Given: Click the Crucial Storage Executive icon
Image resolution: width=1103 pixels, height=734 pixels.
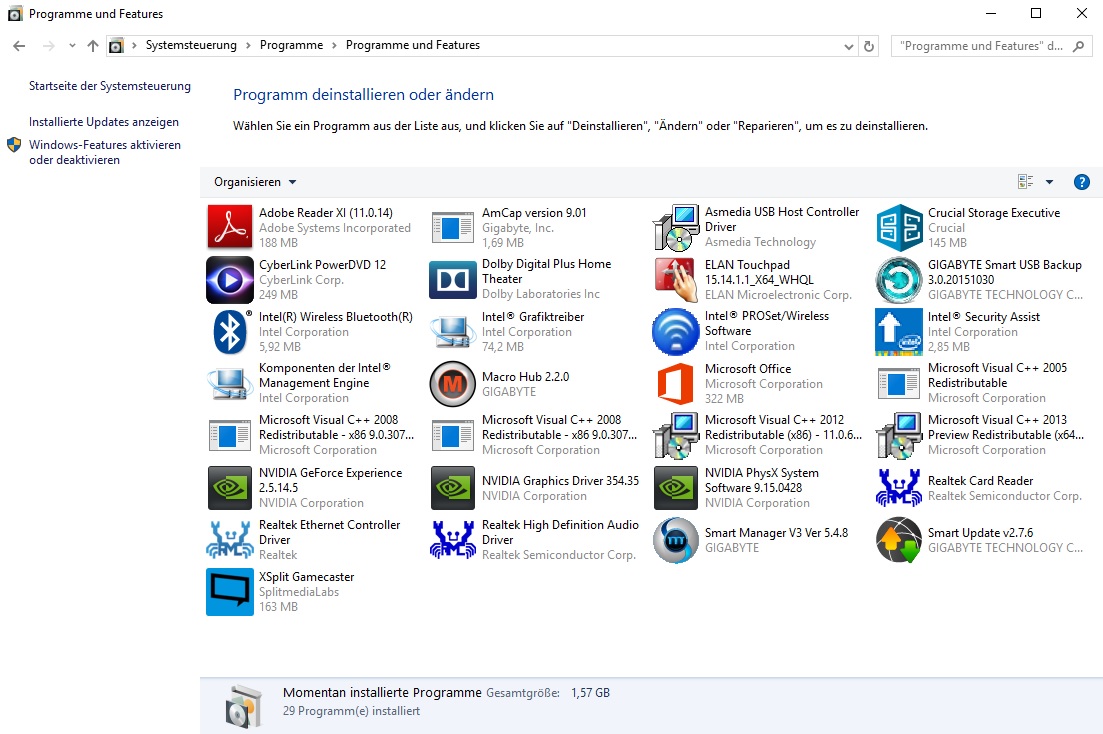Looking at the screenshot, I should [899, 227].
